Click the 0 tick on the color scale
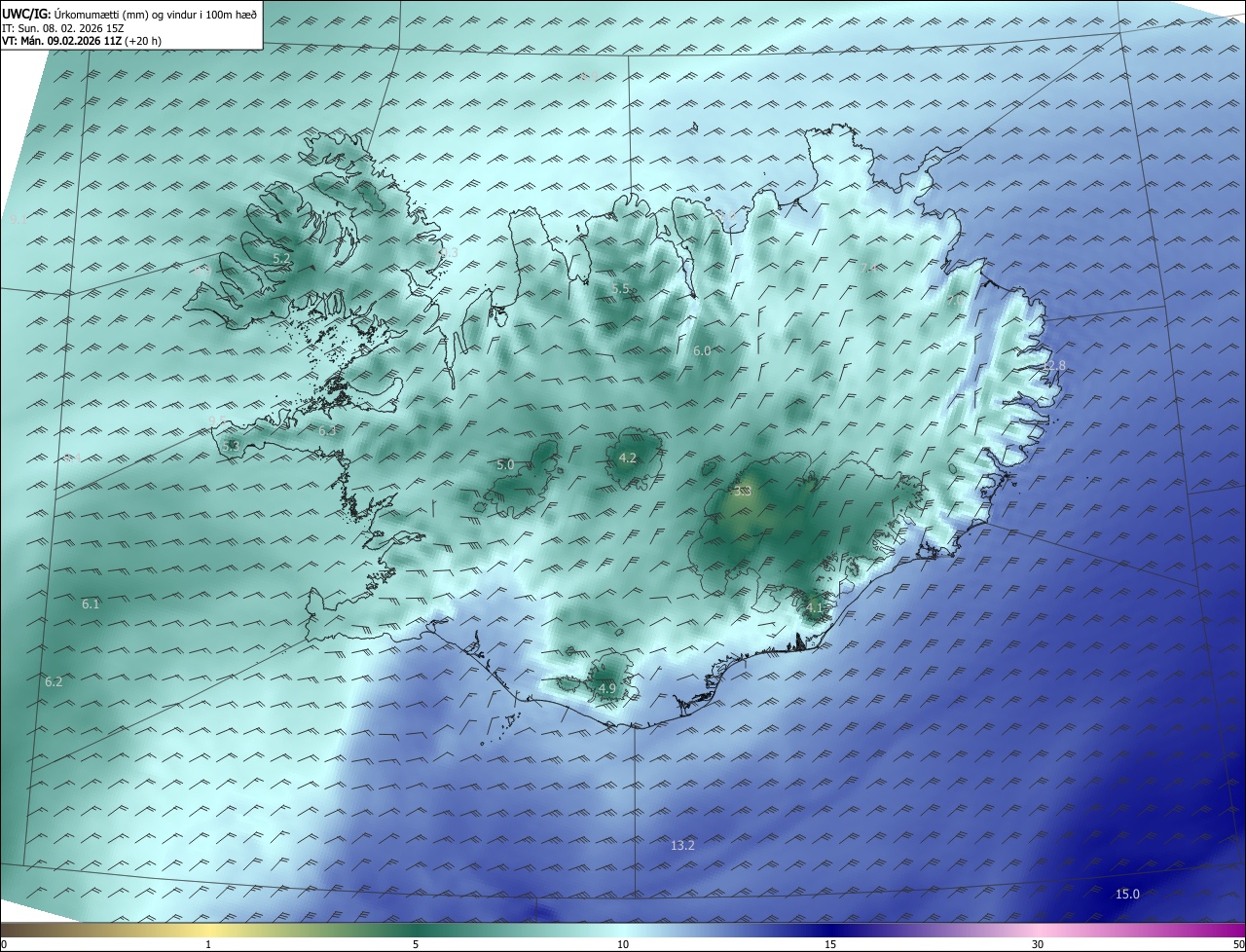 pos(4,944)
